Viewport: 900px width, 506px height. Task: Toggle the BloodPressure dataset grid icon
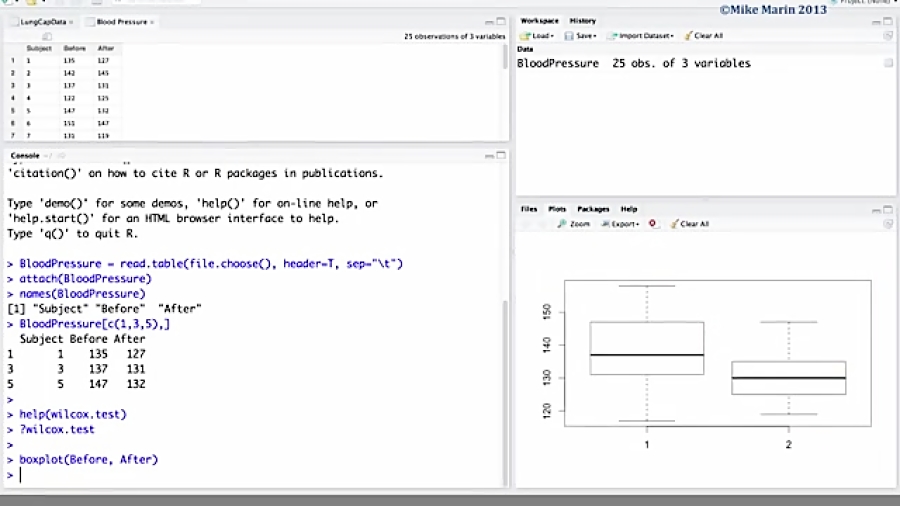[888, 63]
